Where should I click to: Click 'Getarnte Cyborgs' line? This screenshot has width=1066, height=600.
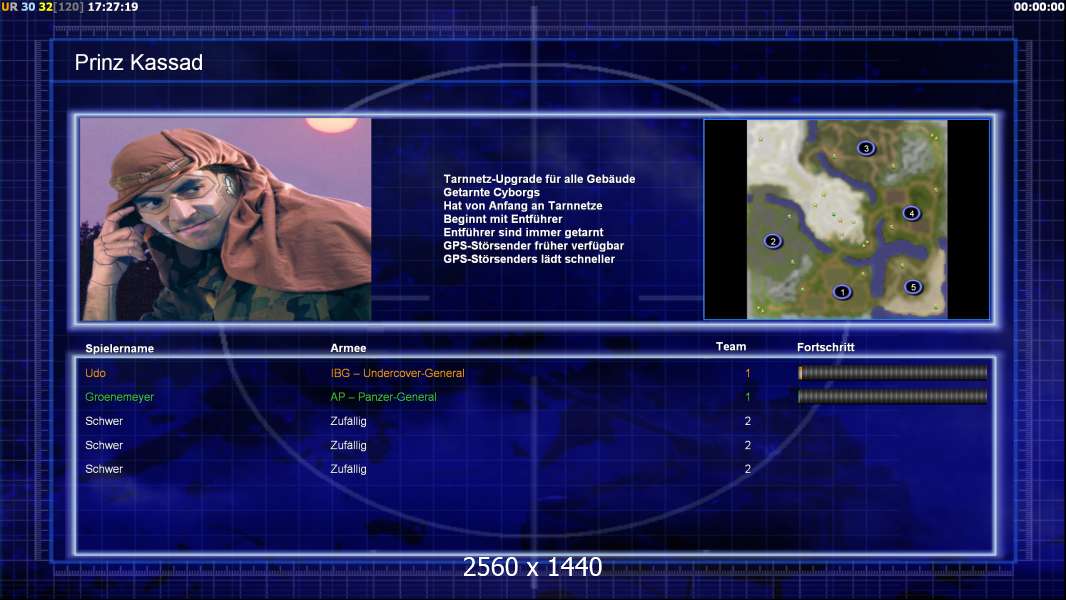coord(492,192)
